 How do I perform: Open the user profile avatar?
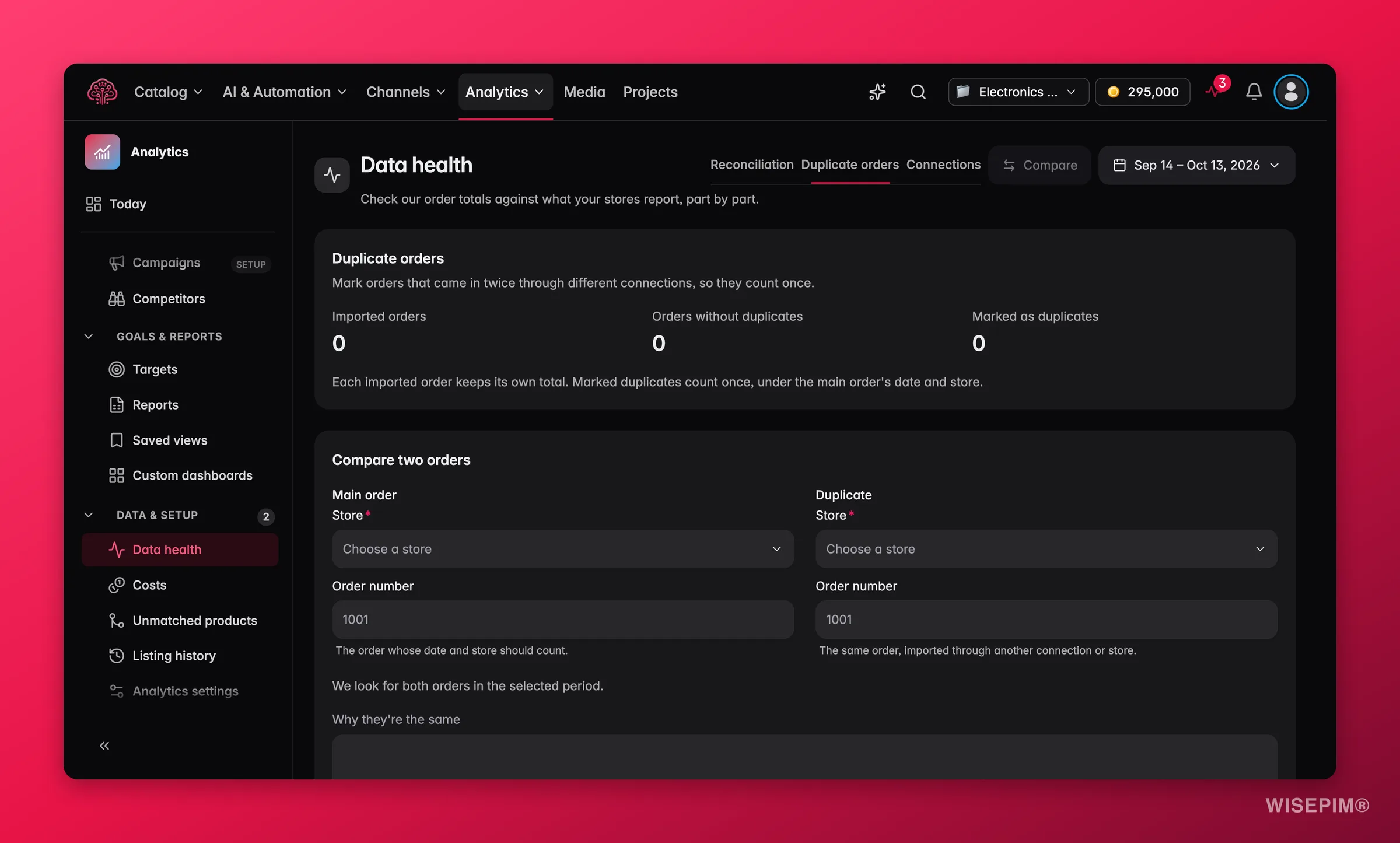(1291, 92)
